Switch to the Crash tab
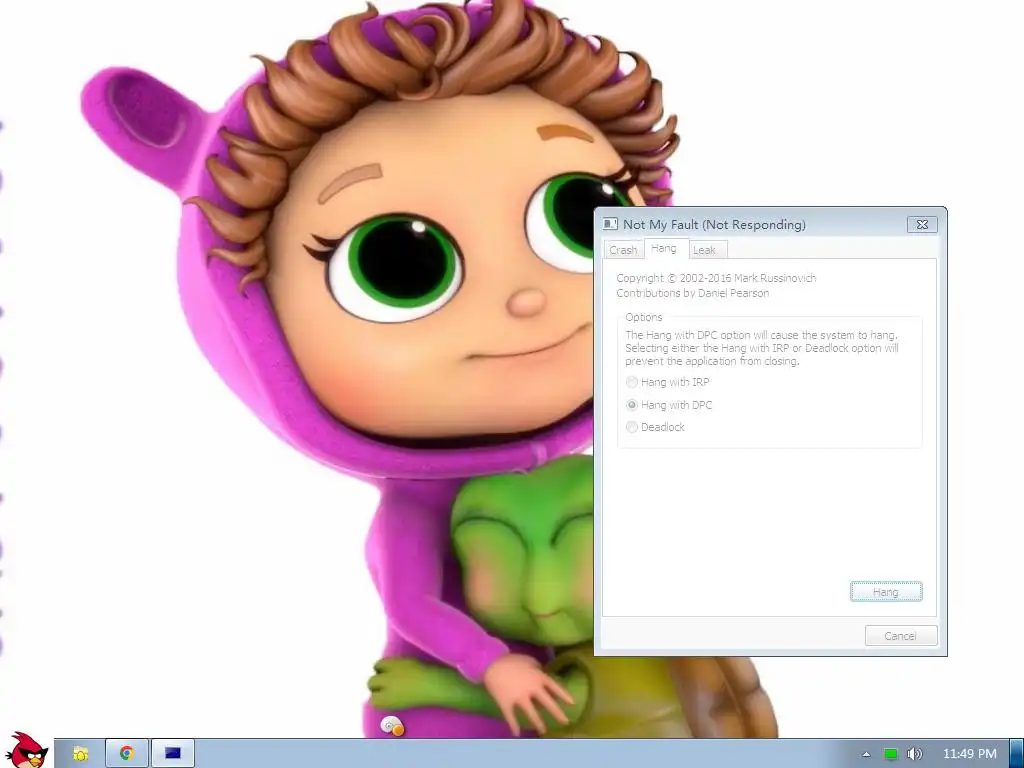Viewport: 1024px width, 768px height. point(623,250)
